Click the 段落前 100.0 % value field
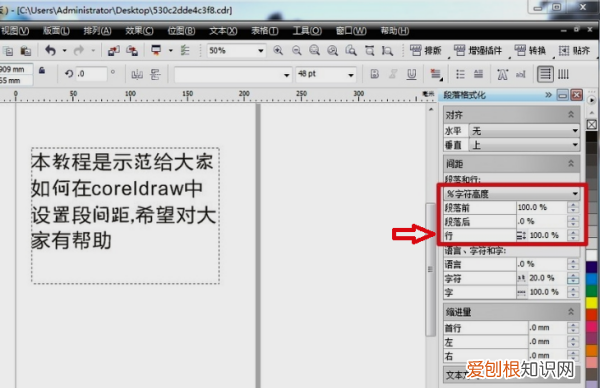This screenshot has width=600, height=388. pyautogui.click(x=541, y=207)
